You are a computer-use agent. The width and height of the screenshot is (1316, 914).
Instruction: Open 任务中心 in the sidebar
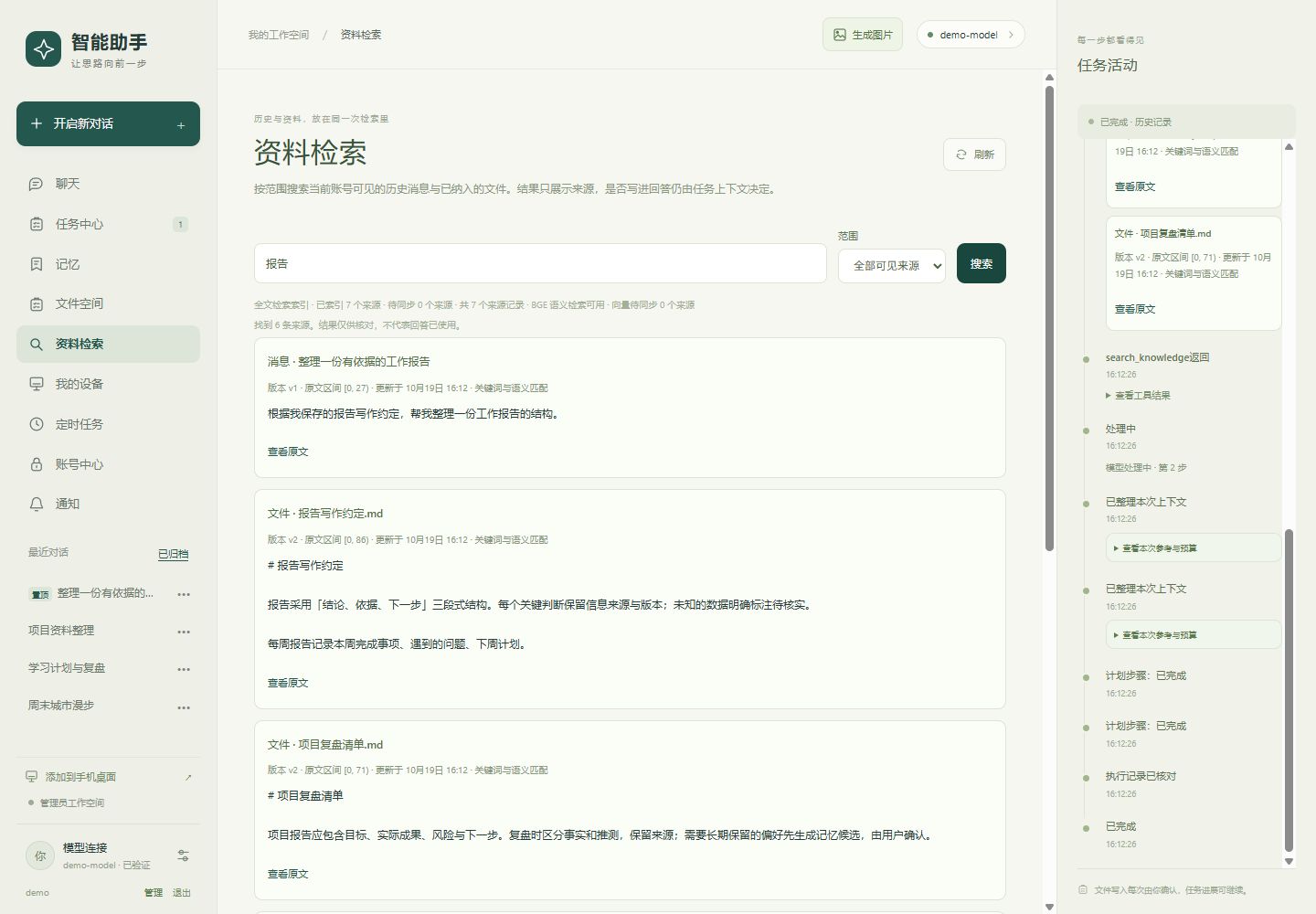pos(108,224)
